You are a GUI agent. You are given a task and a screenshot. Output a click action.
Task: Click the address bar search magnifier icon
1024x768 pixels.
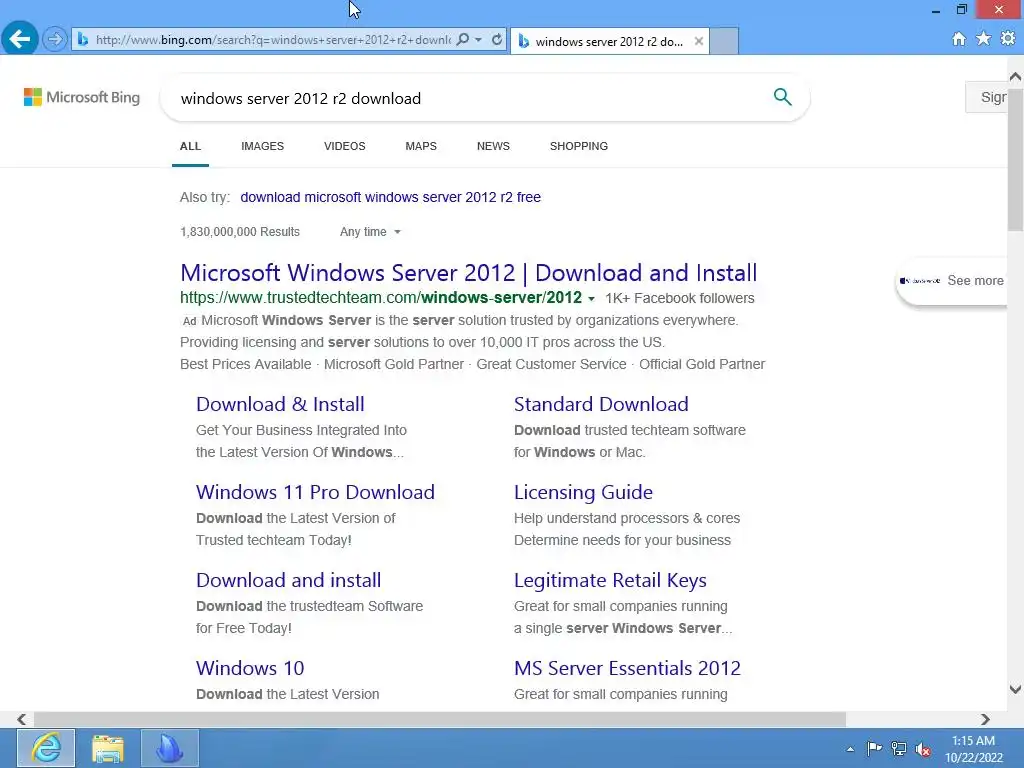462,40
